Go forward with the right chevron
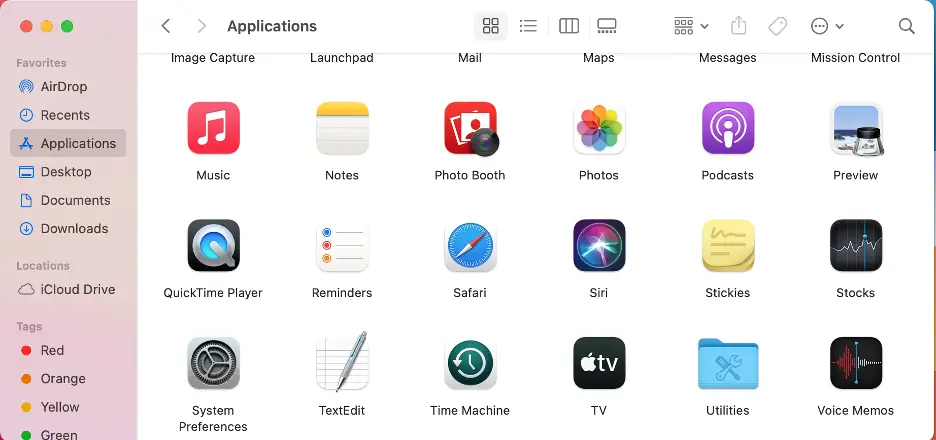 202,26
